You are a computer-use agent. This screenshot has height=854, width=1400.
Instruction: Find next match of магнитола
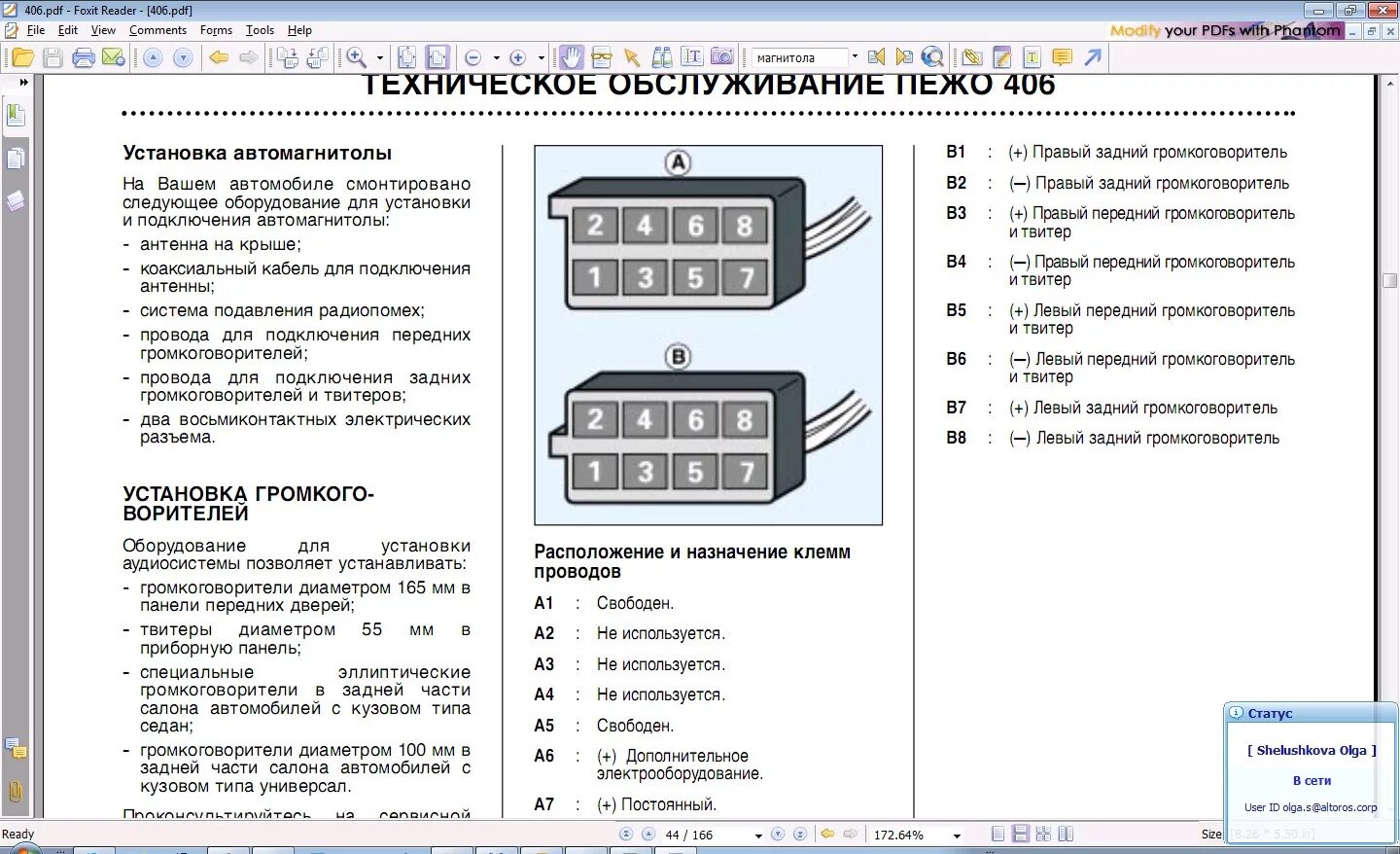[x=904, y=57]
